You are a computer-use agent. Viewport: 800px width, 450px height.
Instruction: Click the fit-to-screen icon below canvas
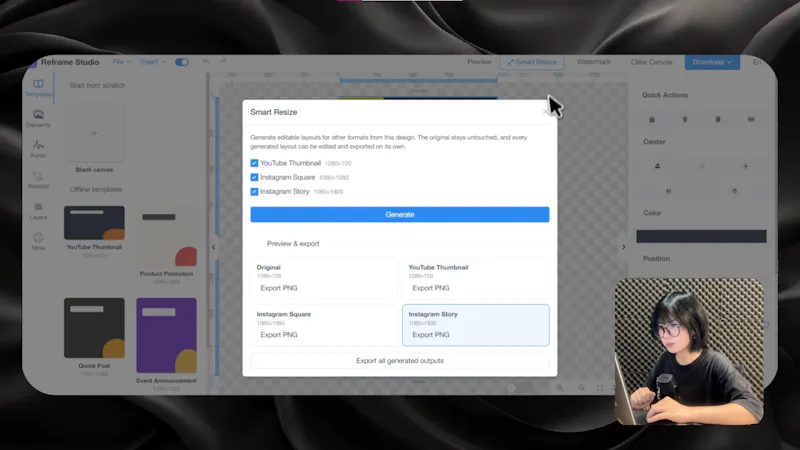[x=600, y=388]
